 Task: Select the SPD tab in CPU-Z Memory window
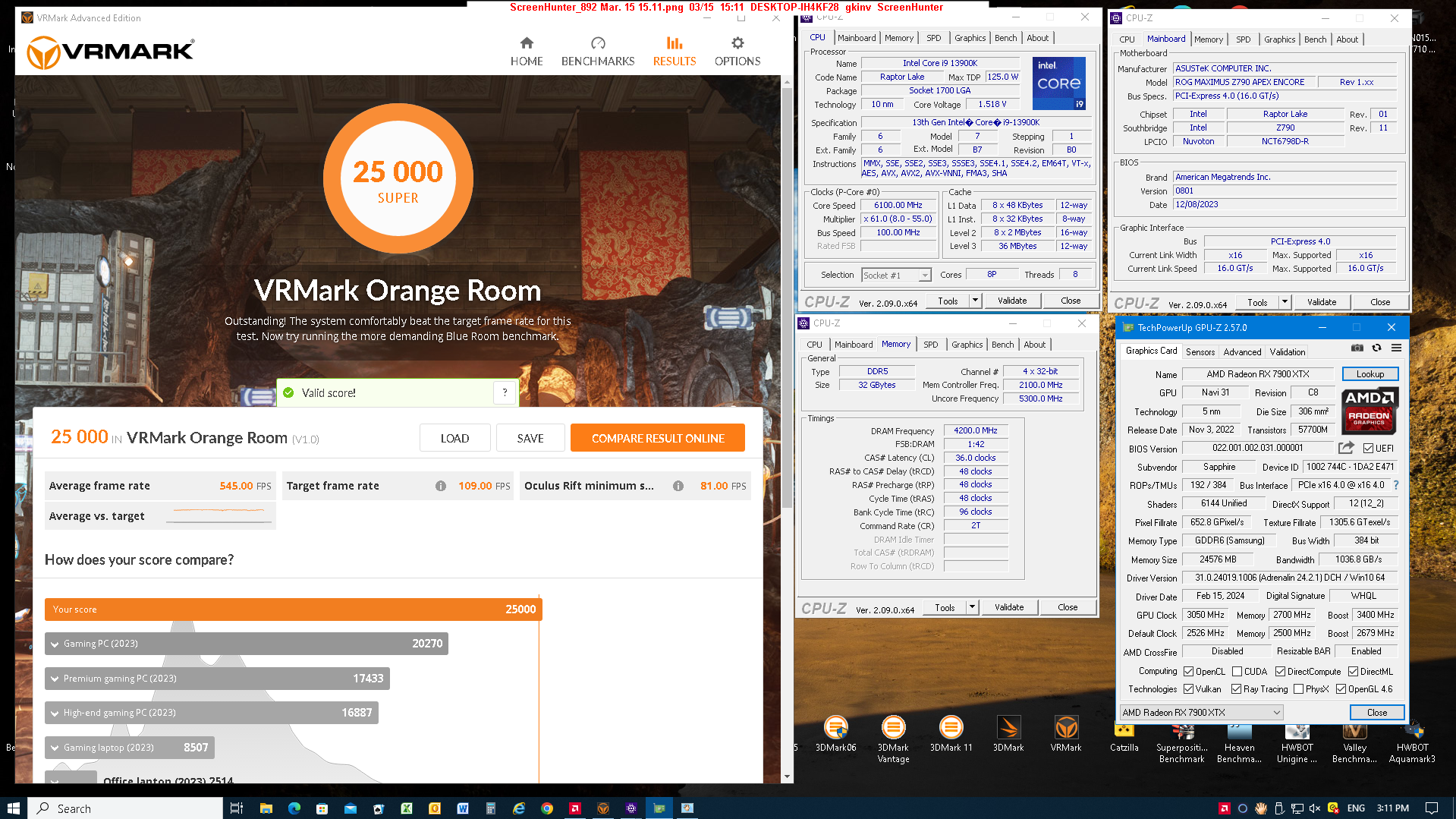(930, 345)
